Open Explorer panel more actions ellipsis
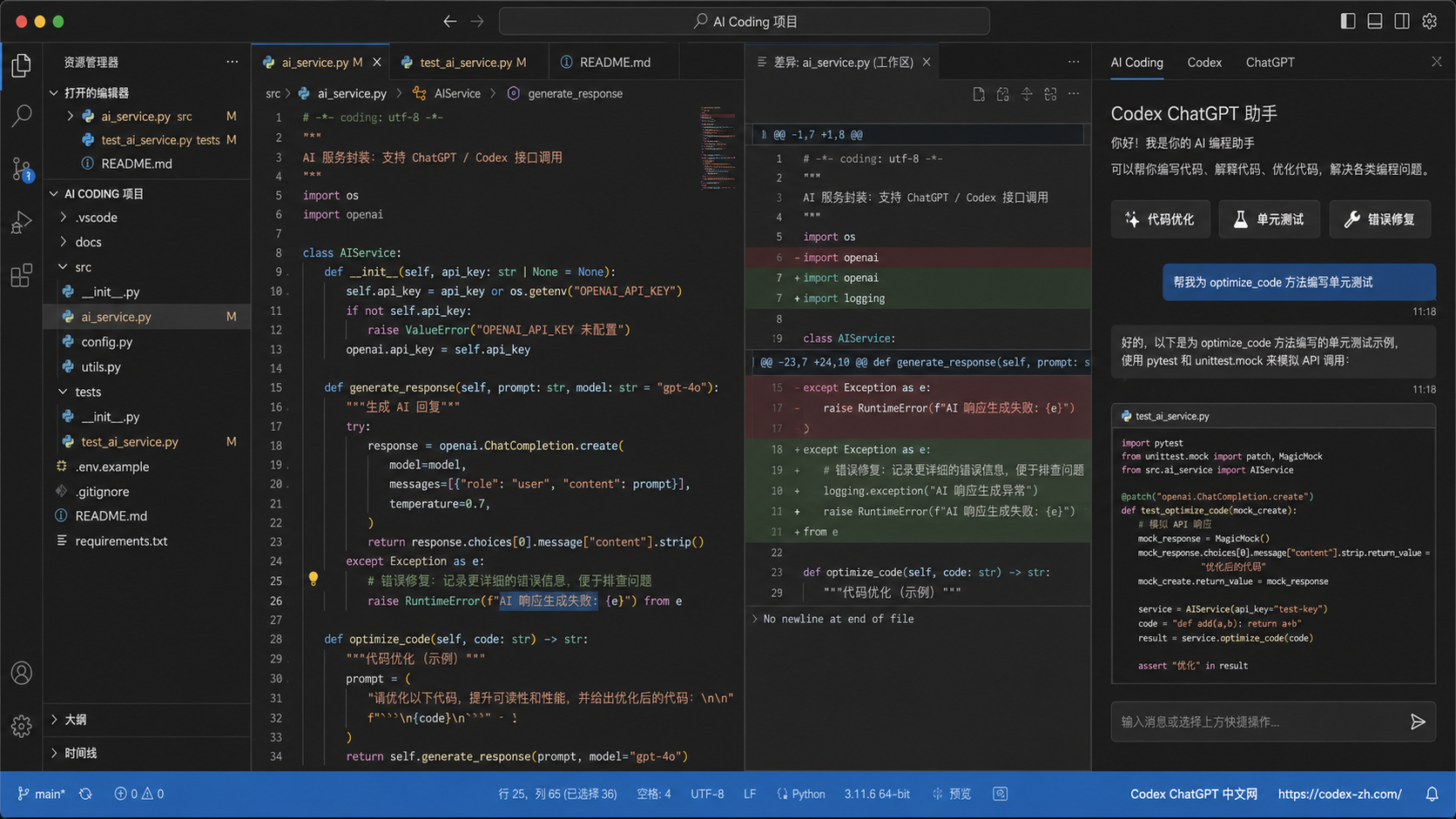This screenshot has height=819, width=1456. pyautogui.click(x=232, y=62)
